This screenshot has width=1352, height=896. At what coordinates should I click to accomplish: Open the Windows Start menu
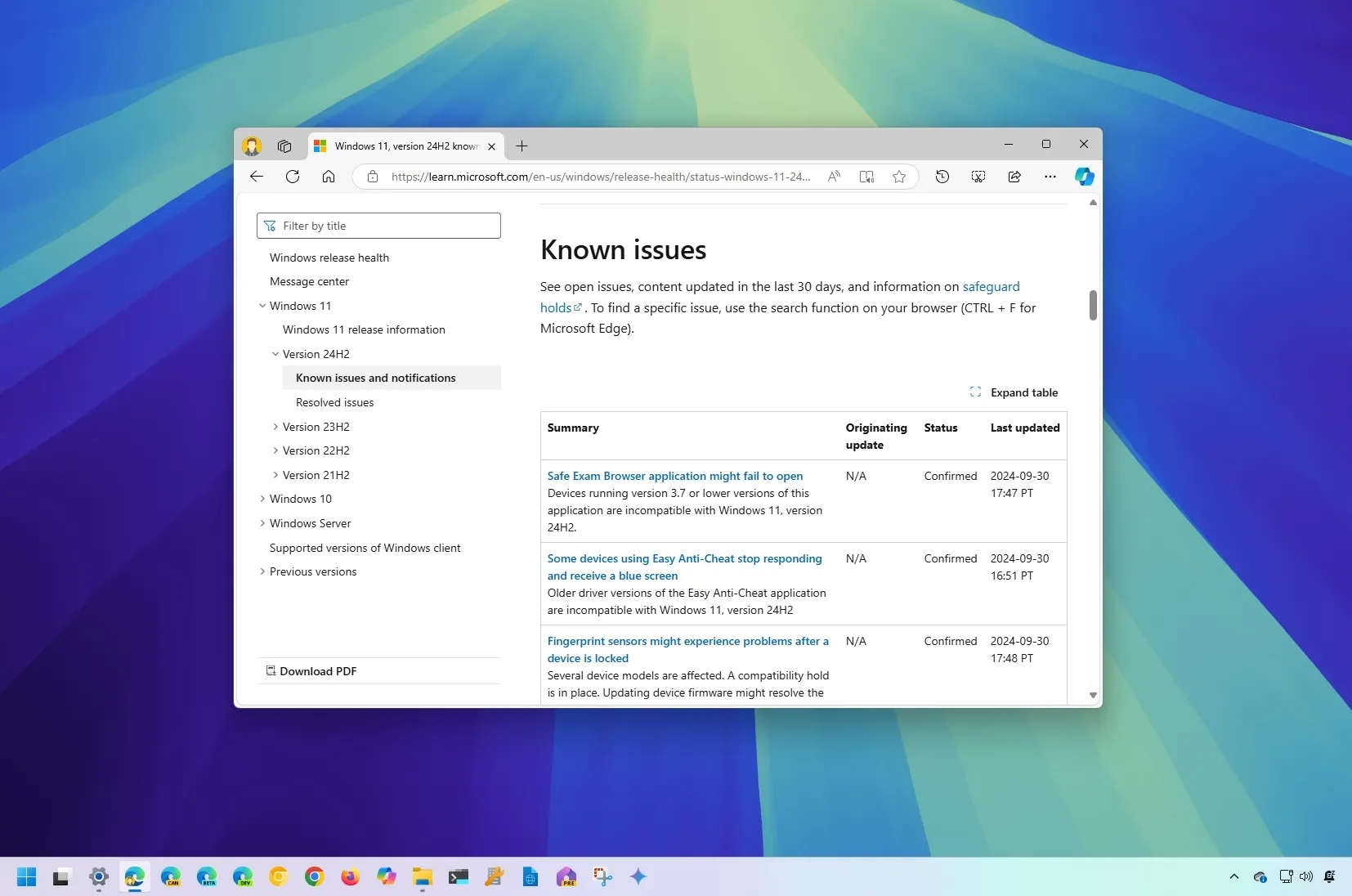point(26,877)
